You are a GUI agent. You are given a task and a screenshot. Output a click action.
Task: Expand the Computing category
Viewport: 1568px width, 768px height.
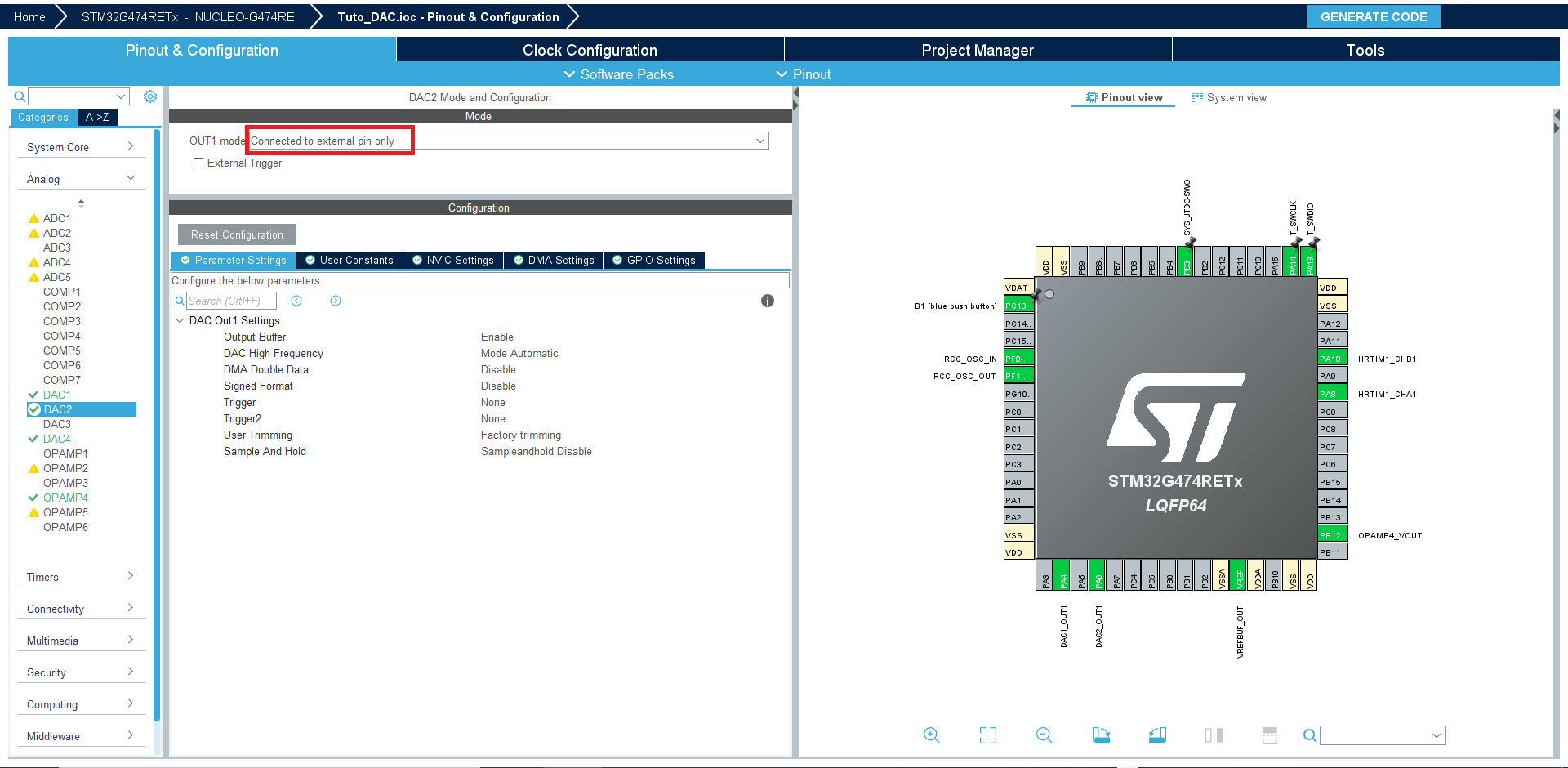pos(80,704)
